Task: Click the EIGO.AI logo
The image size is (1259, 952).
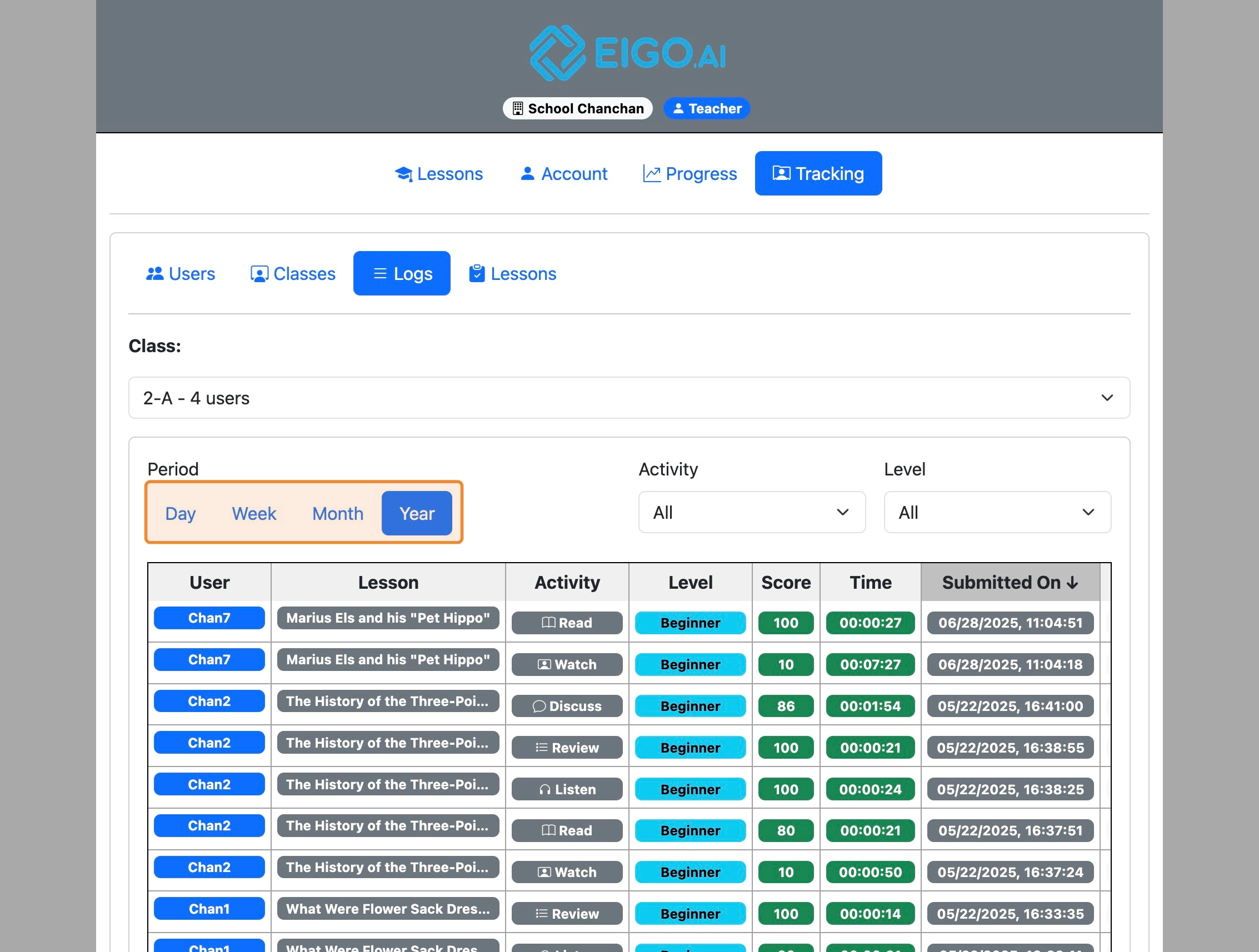Action: [628, 53]
